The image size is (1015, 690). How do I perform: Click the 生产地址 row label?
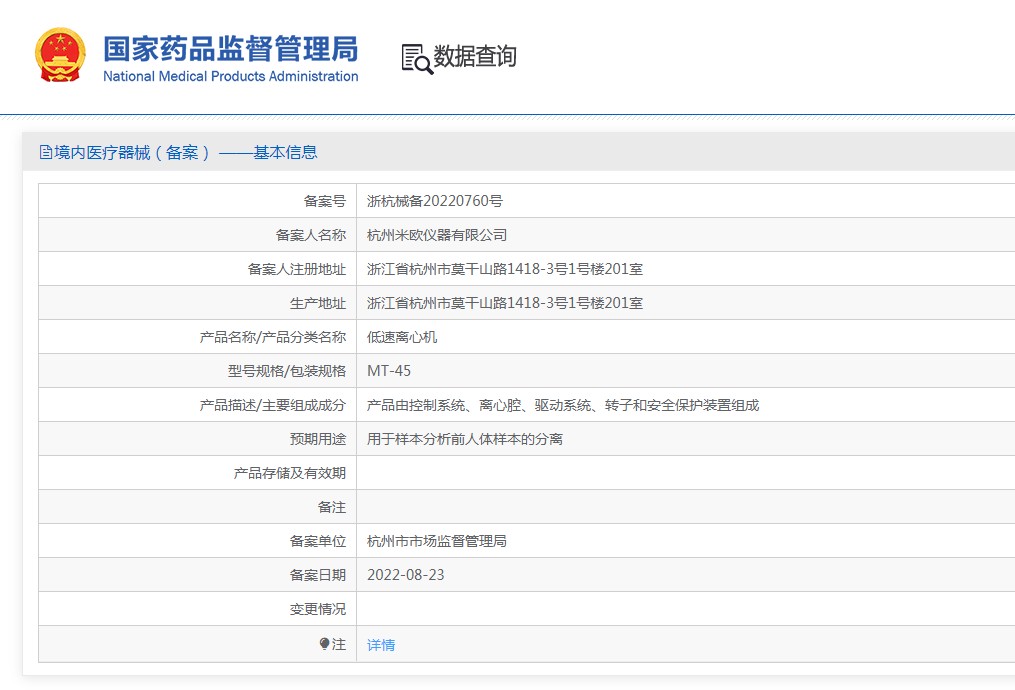tap(318, 303)
